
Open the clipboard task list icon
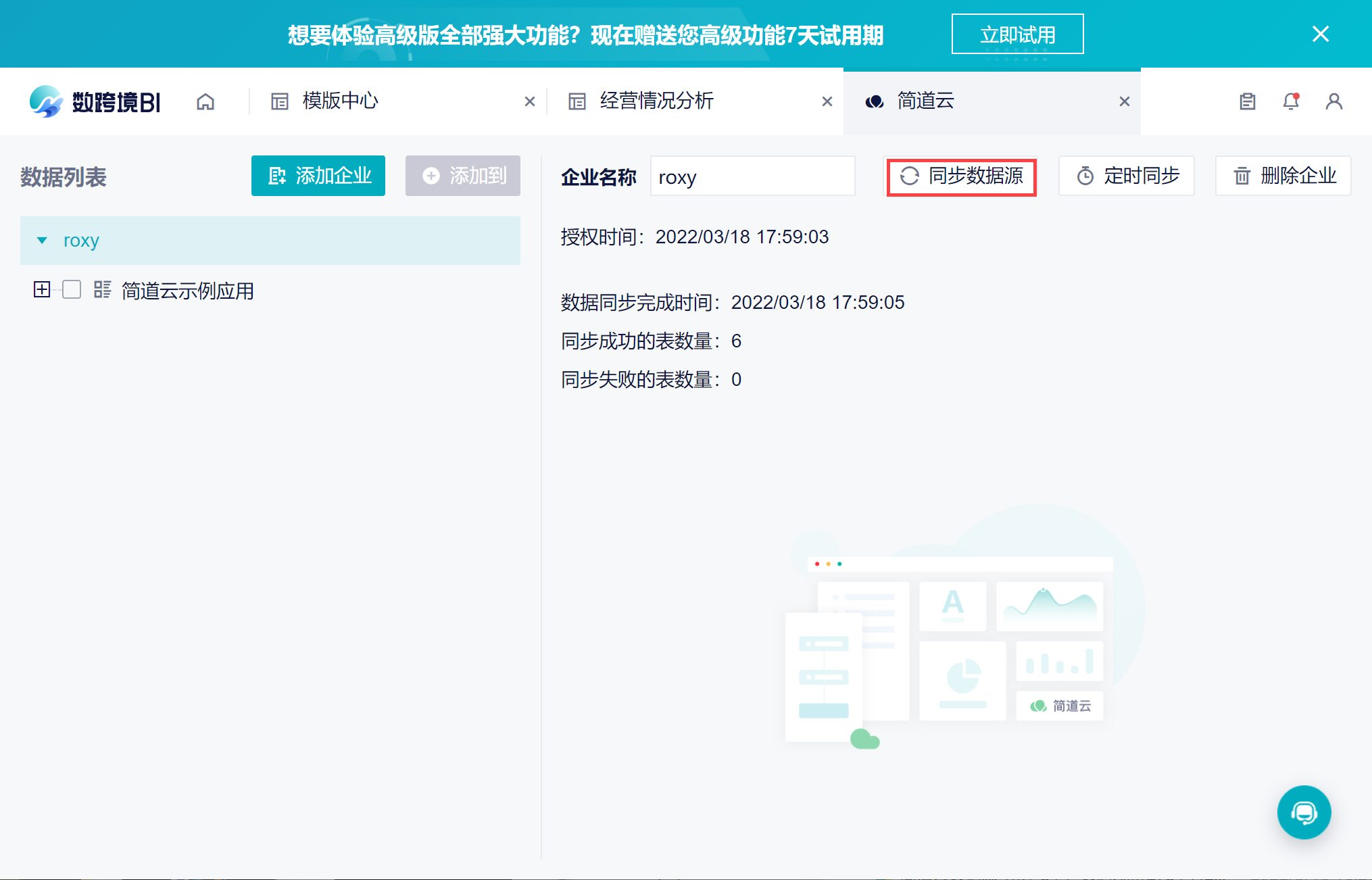coord(1247,101)
